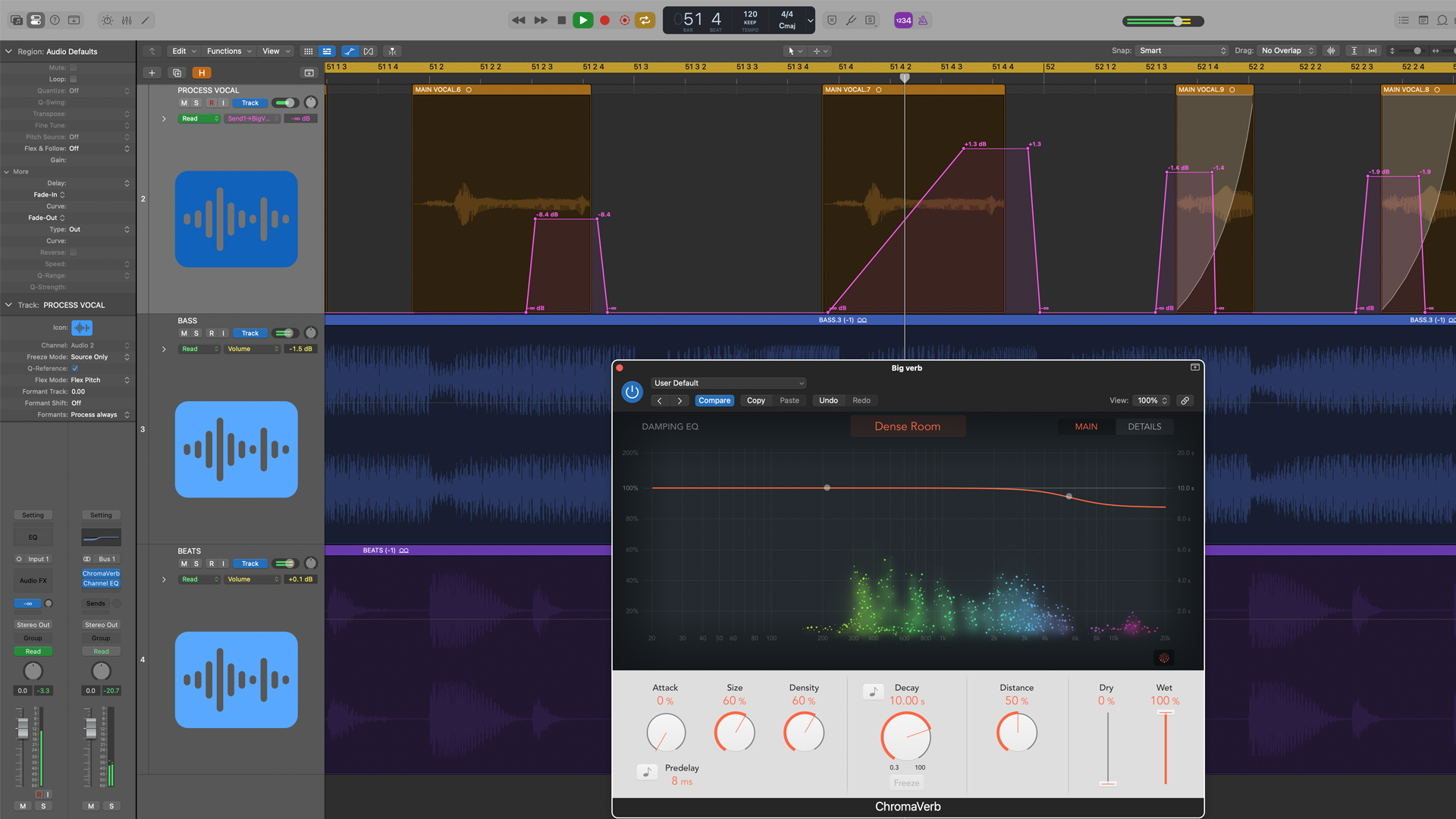Toggle the orange Hide tracks H button
The width and height of the screenshot is (1456, 819).
(x=202, y=73)
